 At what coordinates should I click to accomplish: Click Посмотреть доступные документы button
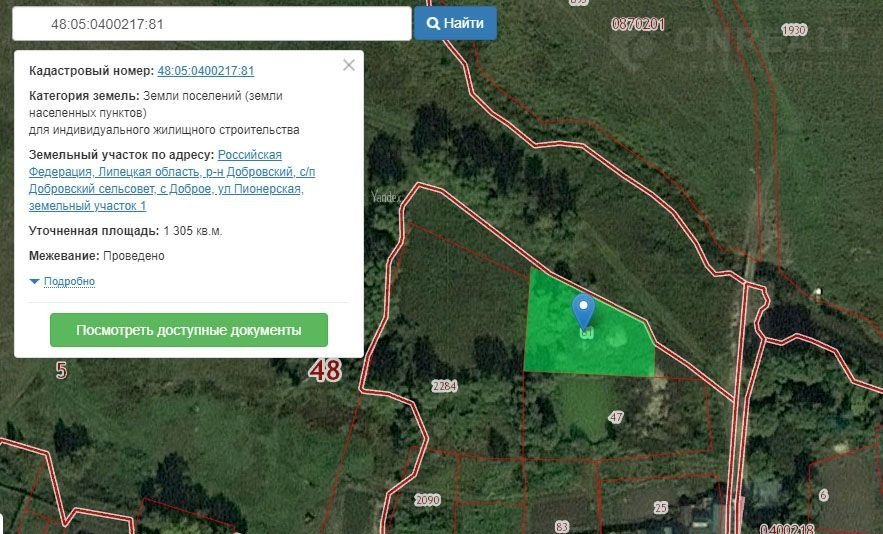tap(189, 330)
